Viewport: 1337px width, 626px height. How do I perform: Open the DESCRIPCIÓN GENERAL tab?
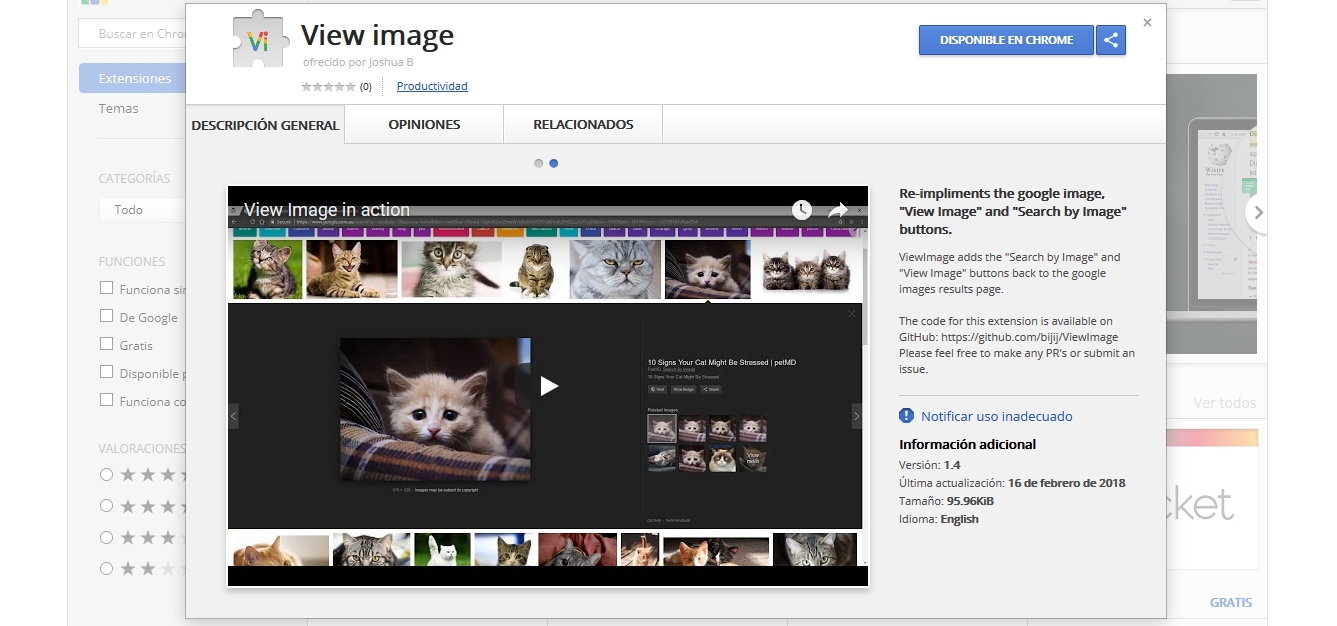coord(265,125)
